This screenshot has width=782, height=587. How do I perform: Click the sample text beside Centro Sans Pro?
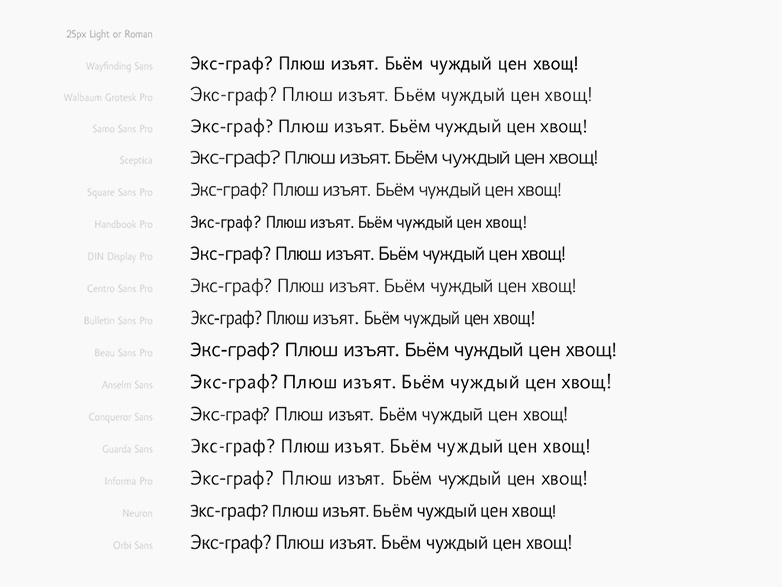click(383, 287)
